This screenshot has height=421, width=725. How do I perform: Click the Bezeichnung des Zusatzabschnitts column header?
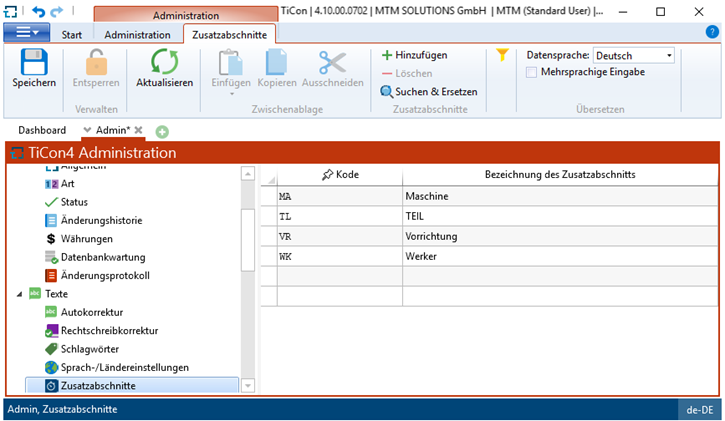pos(560,175)
